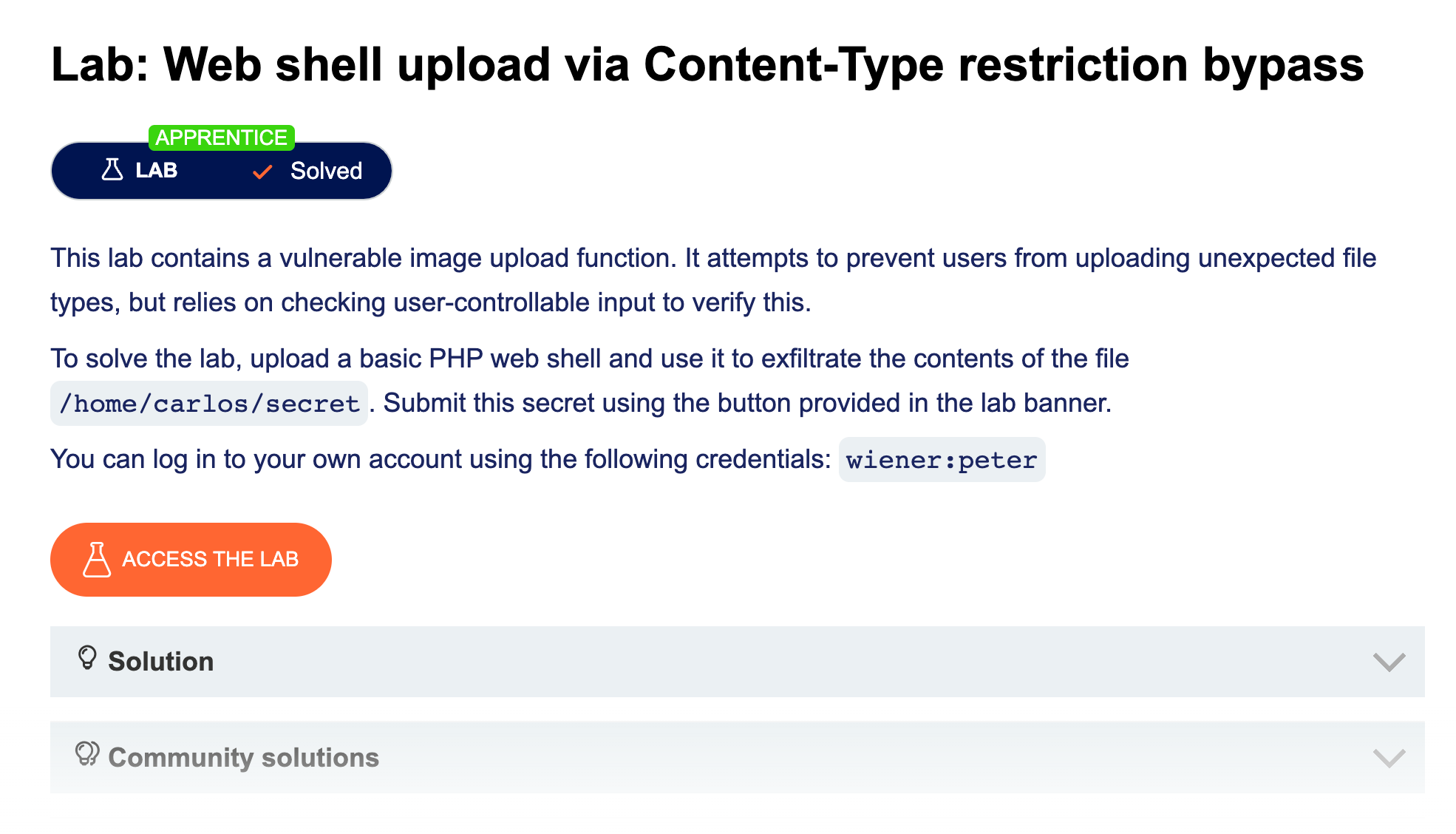This screenshot has height=834, width=1456.
Task: Click the orange Solved checkmark icon
Action: click(x=262, y=172)
